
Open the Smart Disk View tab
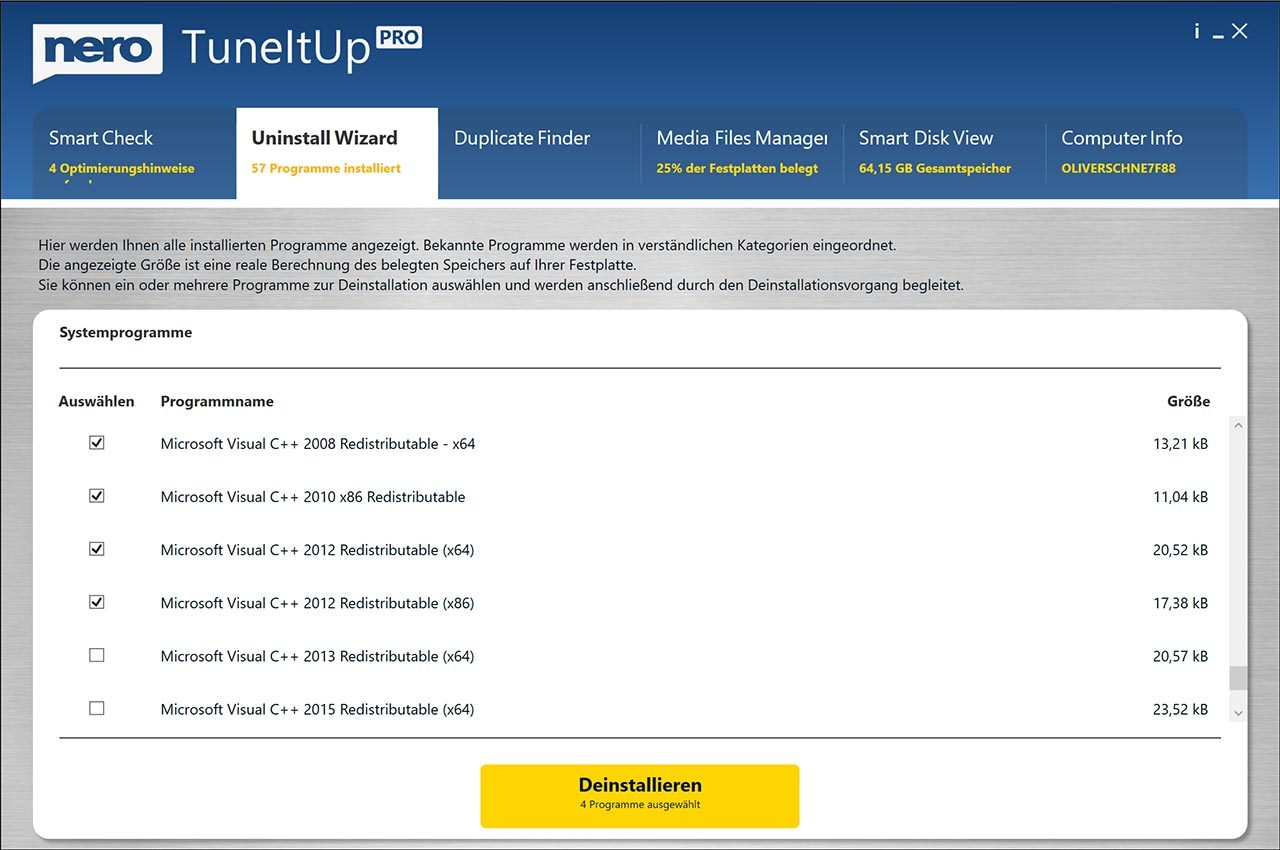(944, 153)
